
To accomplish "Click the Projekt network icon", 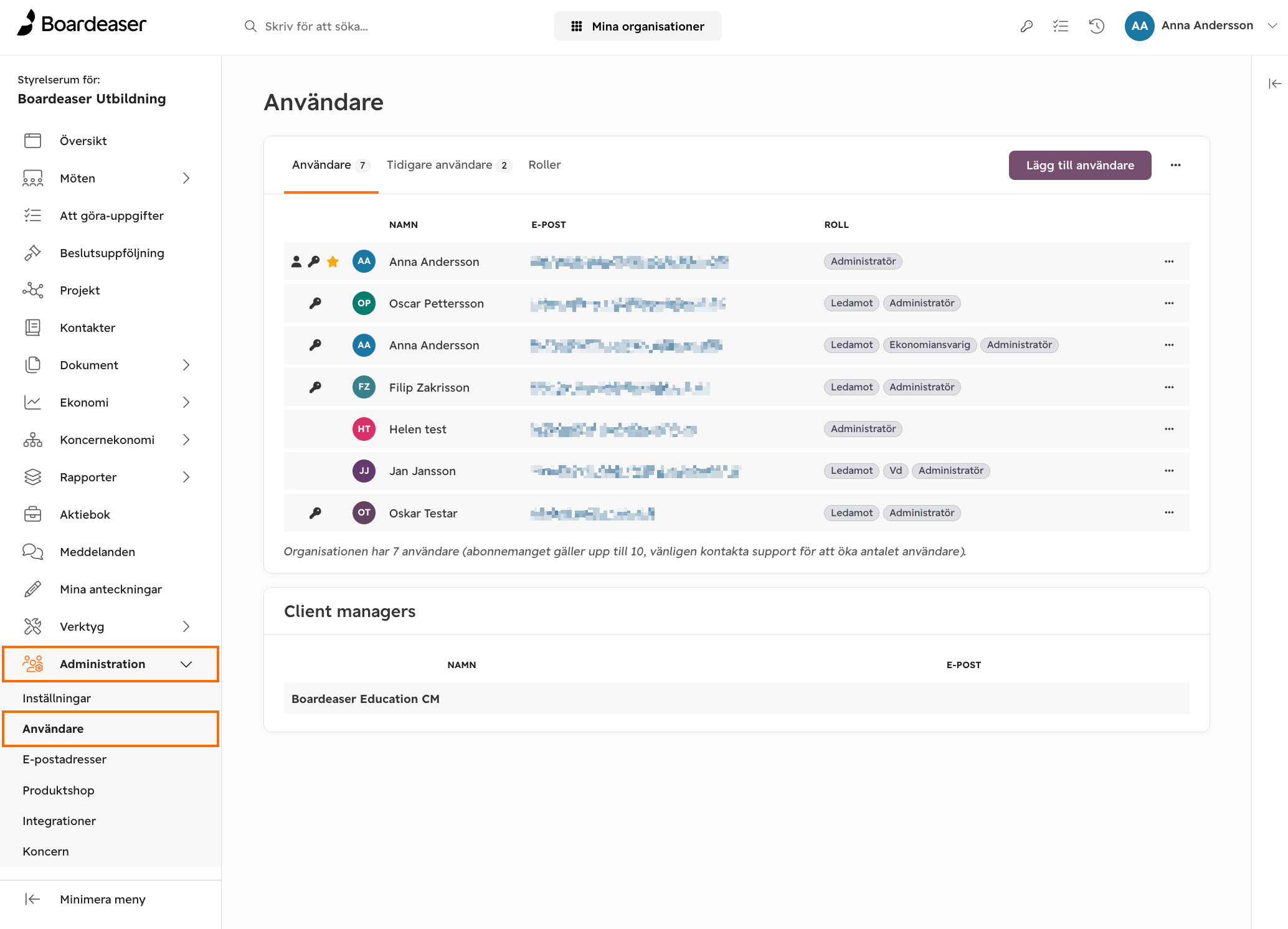I will (x=32, y=290).
